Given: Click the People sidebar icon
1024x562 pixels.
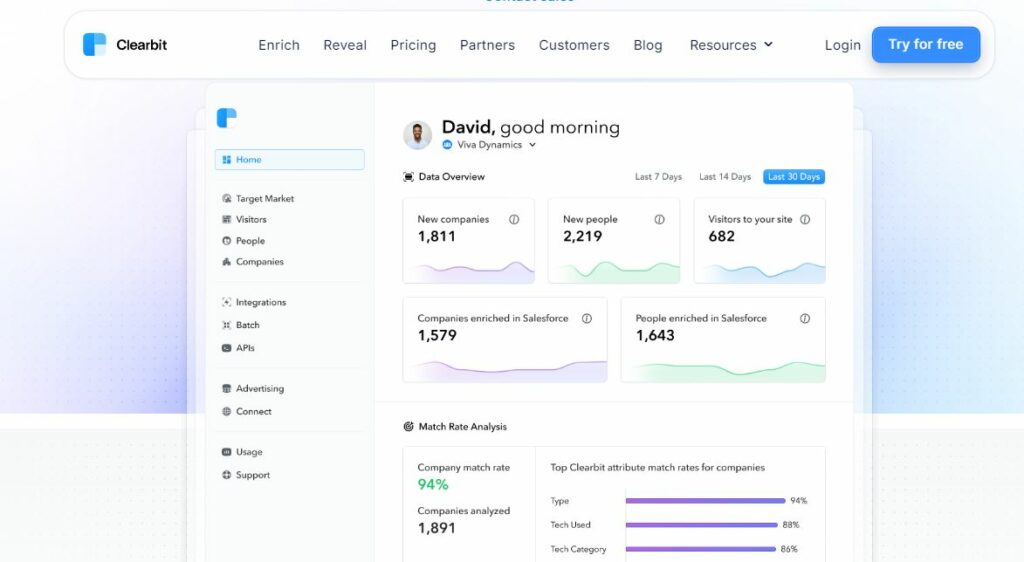Looking at the screenshot, I should coord(227,241).
